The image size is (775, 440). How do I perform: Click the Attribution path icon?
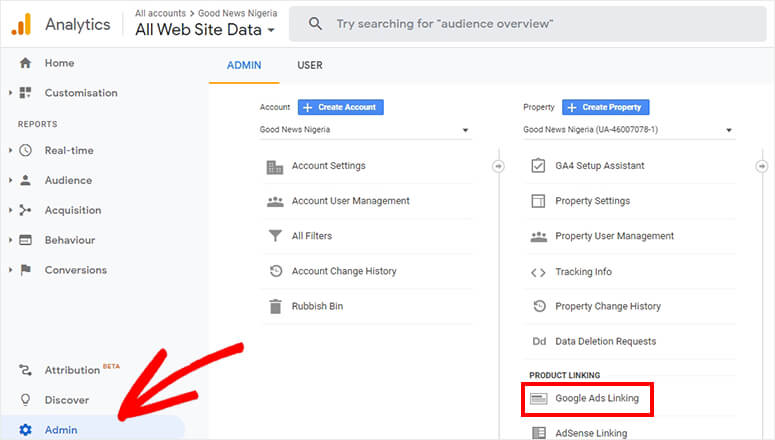point(25,370)
